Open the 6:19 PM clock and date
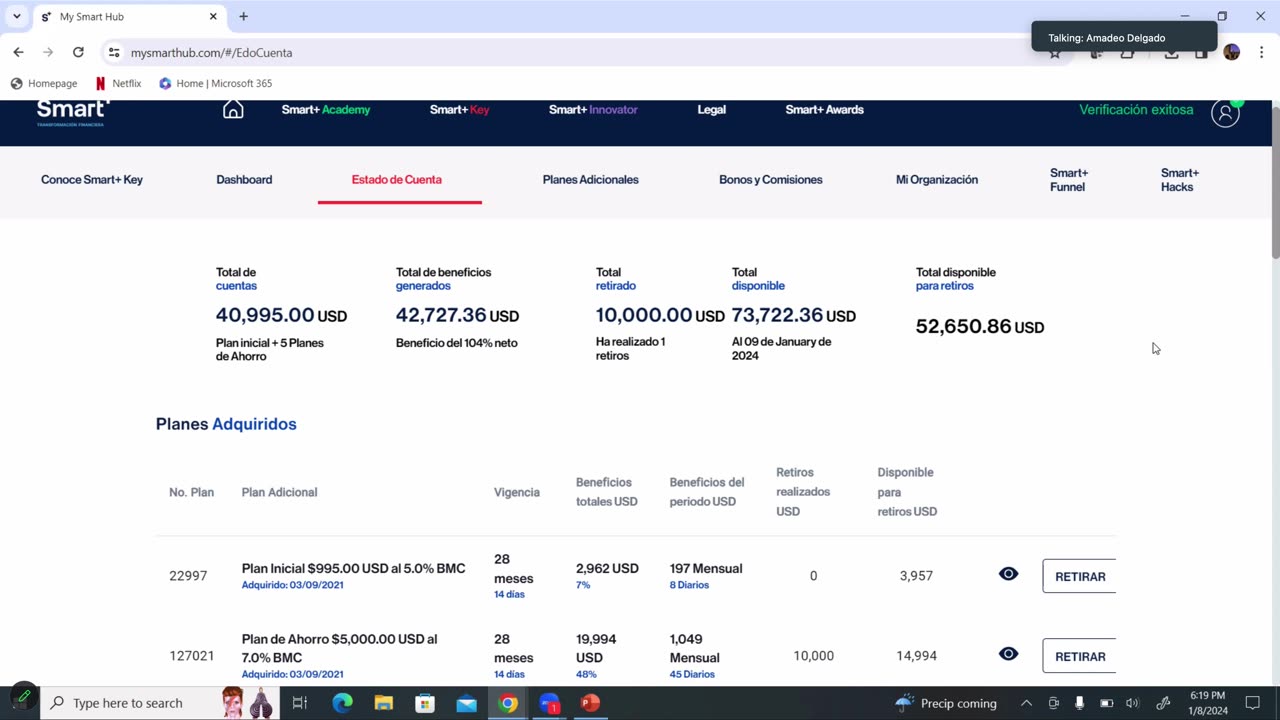 coord(1208,703)
